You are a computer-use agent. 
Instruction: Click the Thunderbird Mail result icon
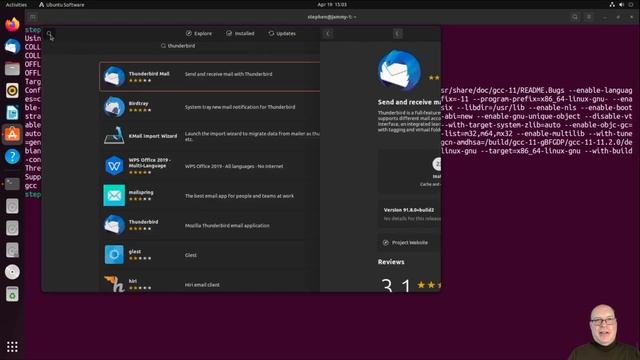tap(114, 76)
